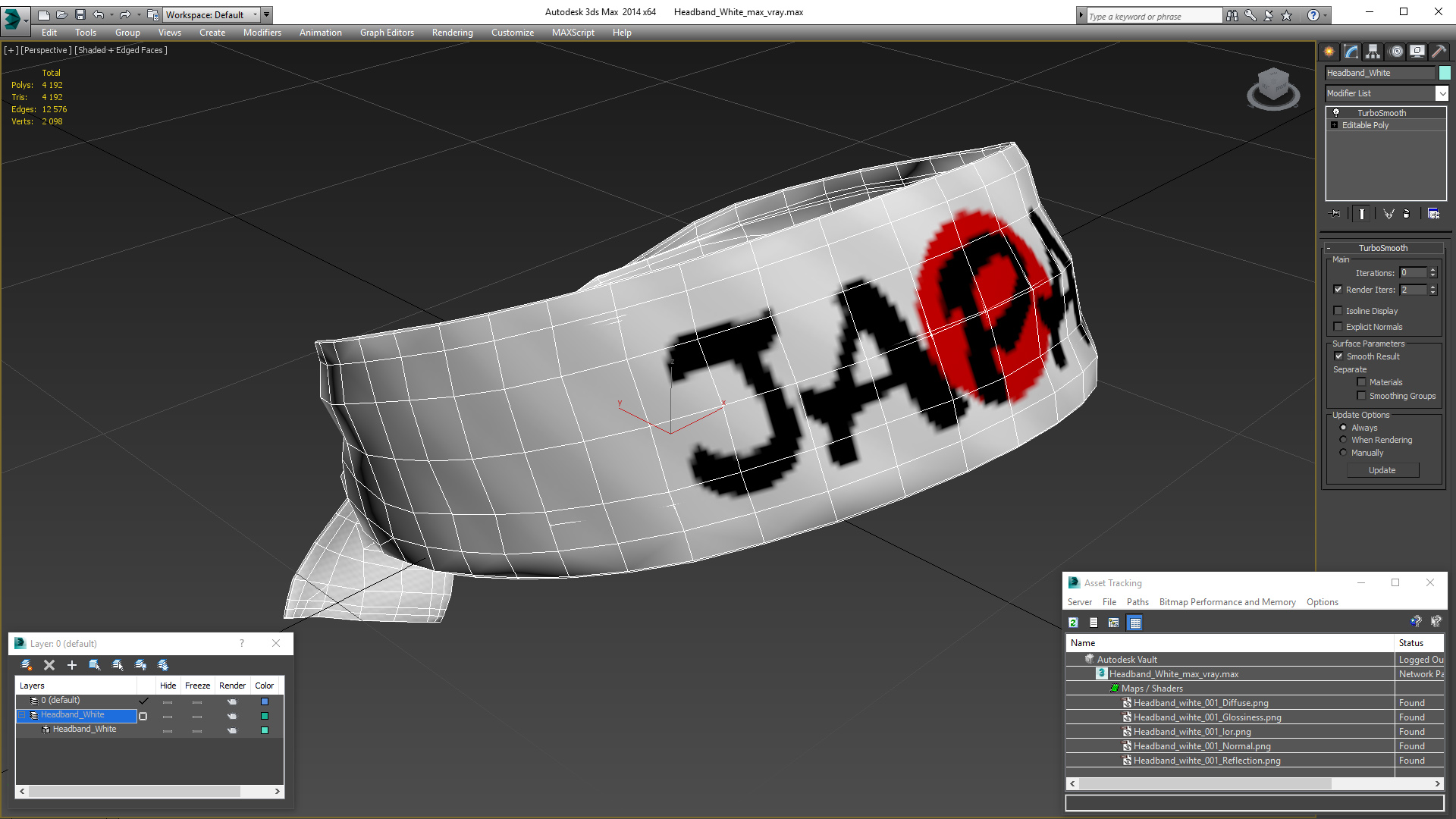Increase the Iterations spinner value

tap(1432, 270)
